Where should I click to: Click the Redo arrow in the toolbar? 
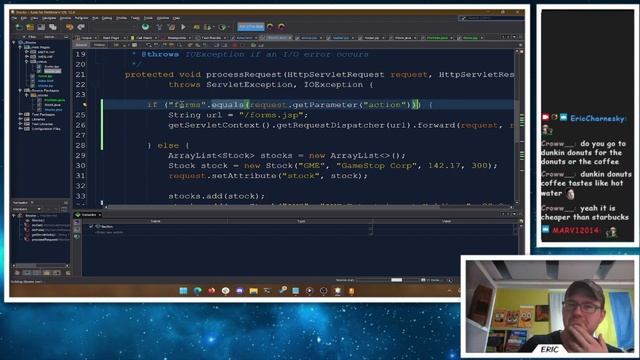point(81,27)
